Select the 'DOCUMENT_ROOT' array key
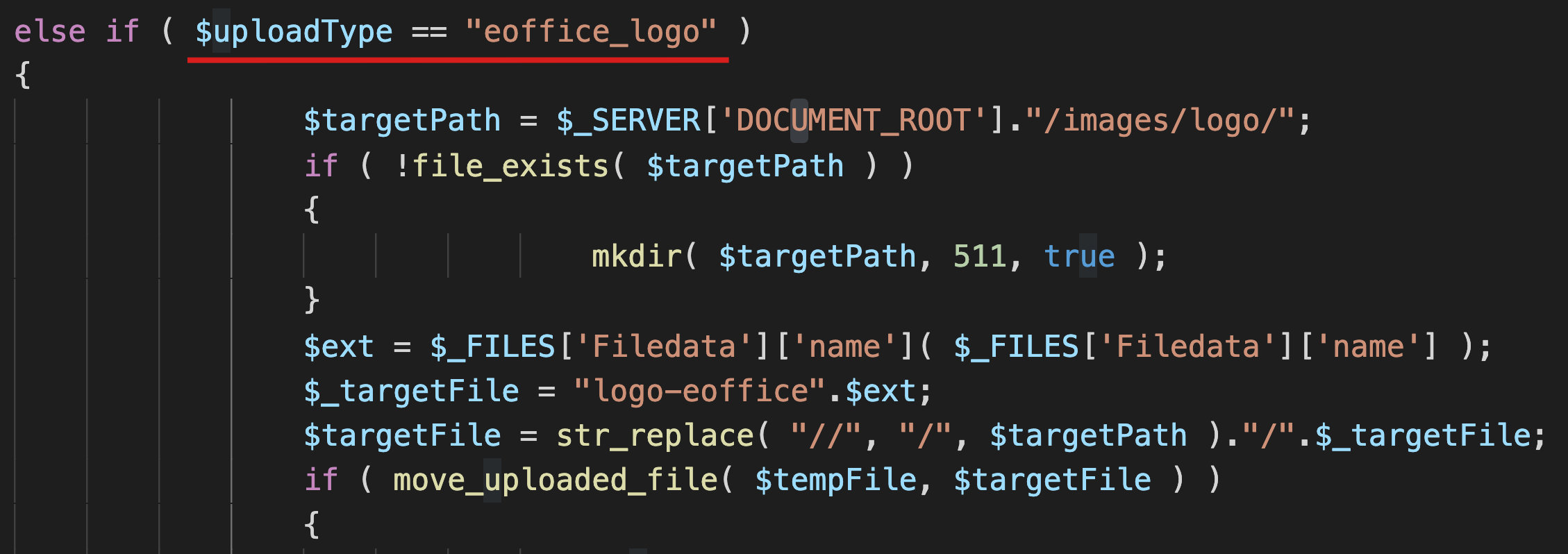This screenshot has width=1568, height=554. coord(853,120)
